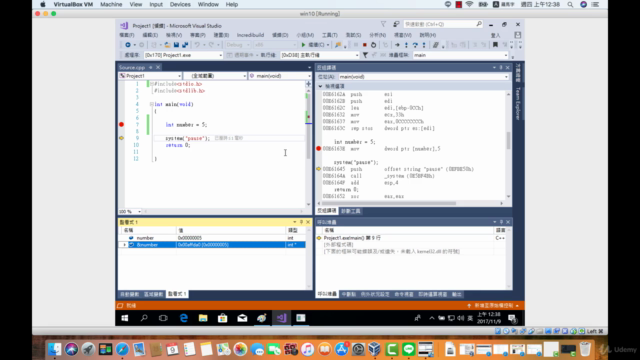Click the Save All icon
This screenshot has width=640, height=360.
pos(185,45)
